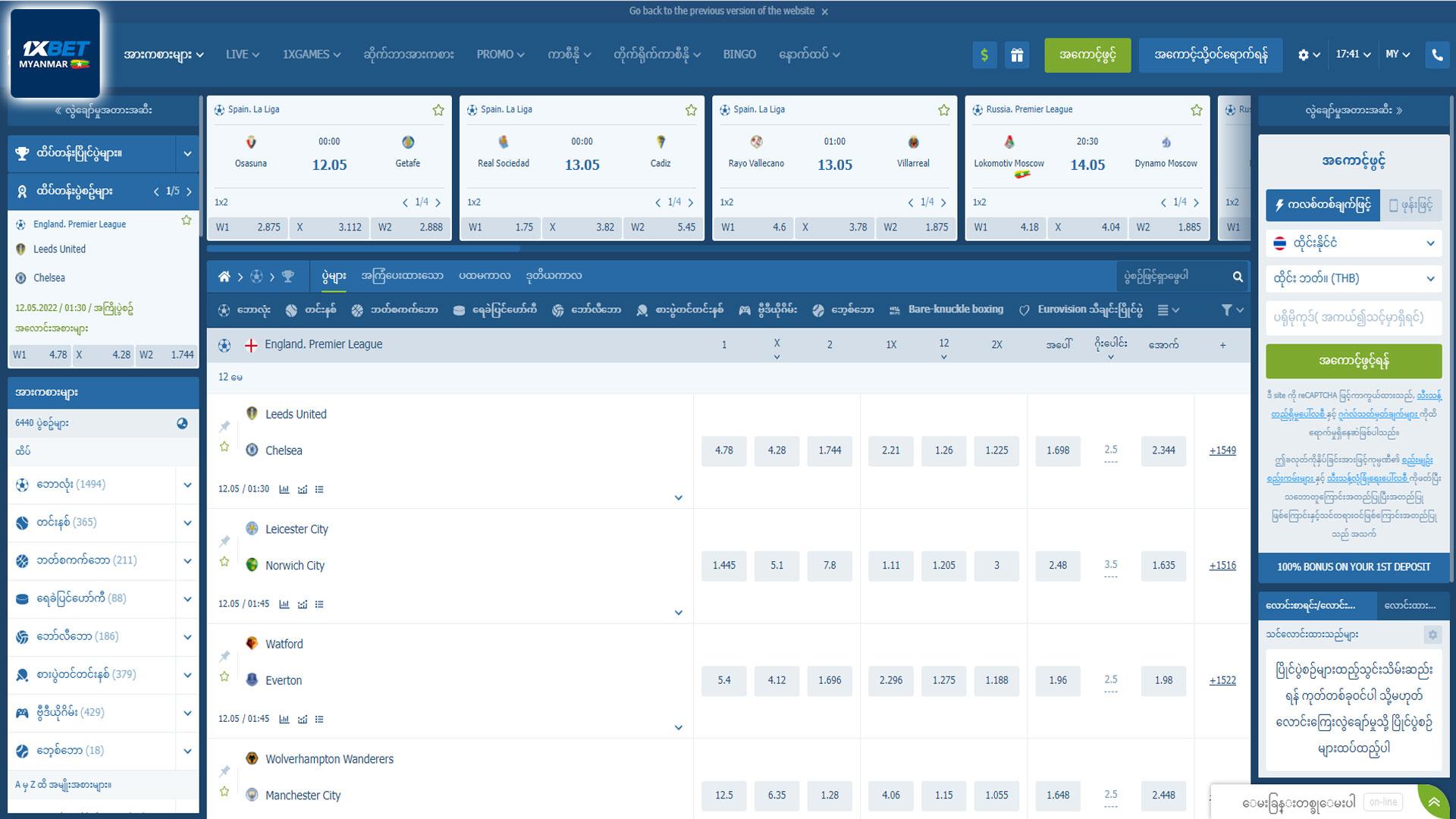Select Eurovision sport filter
This screenshot has width=1456, height=819.
tap(1080, 309)
